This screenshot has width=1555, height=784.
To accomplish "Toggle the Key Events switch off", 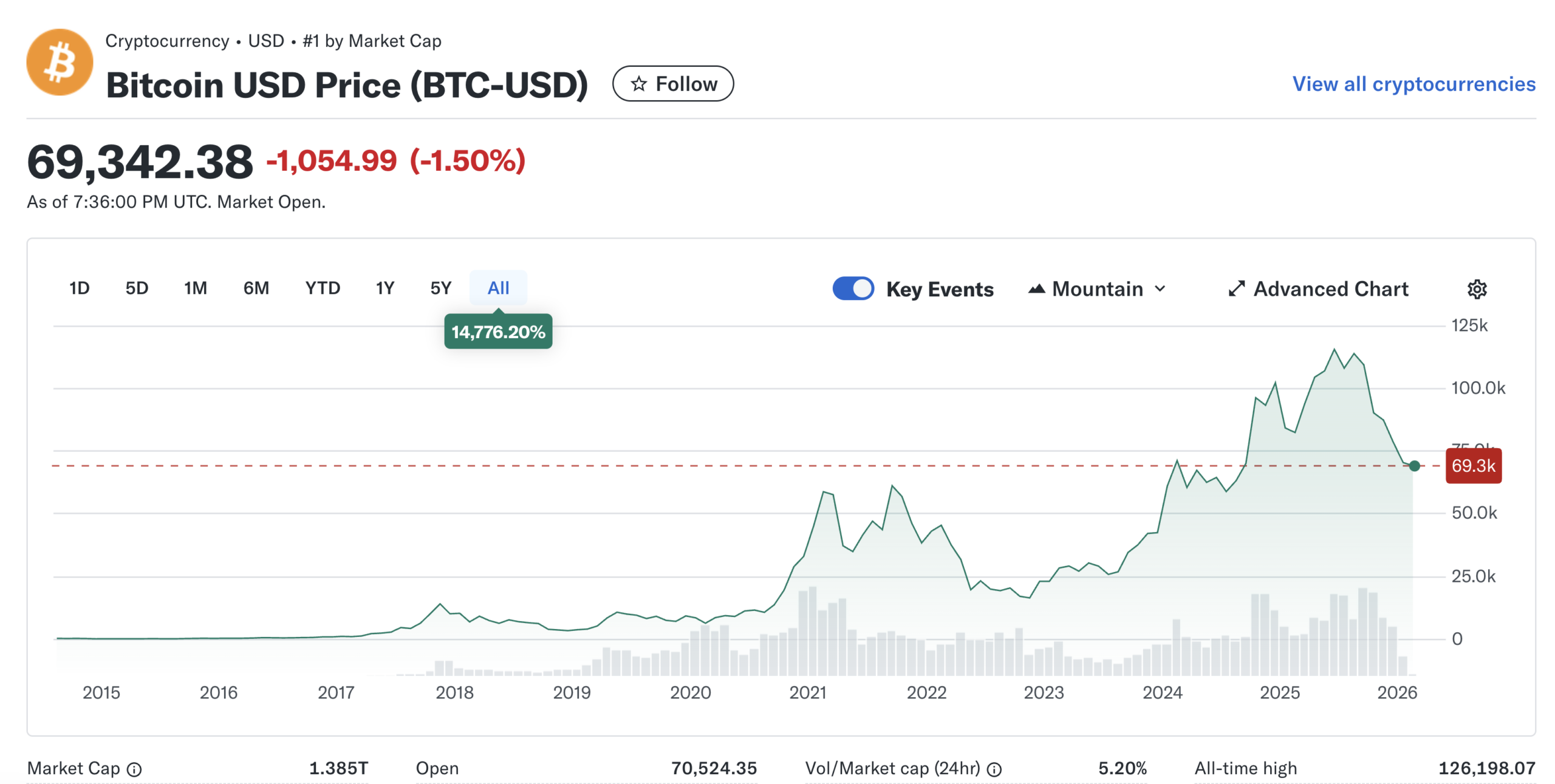I will (853, 288).
